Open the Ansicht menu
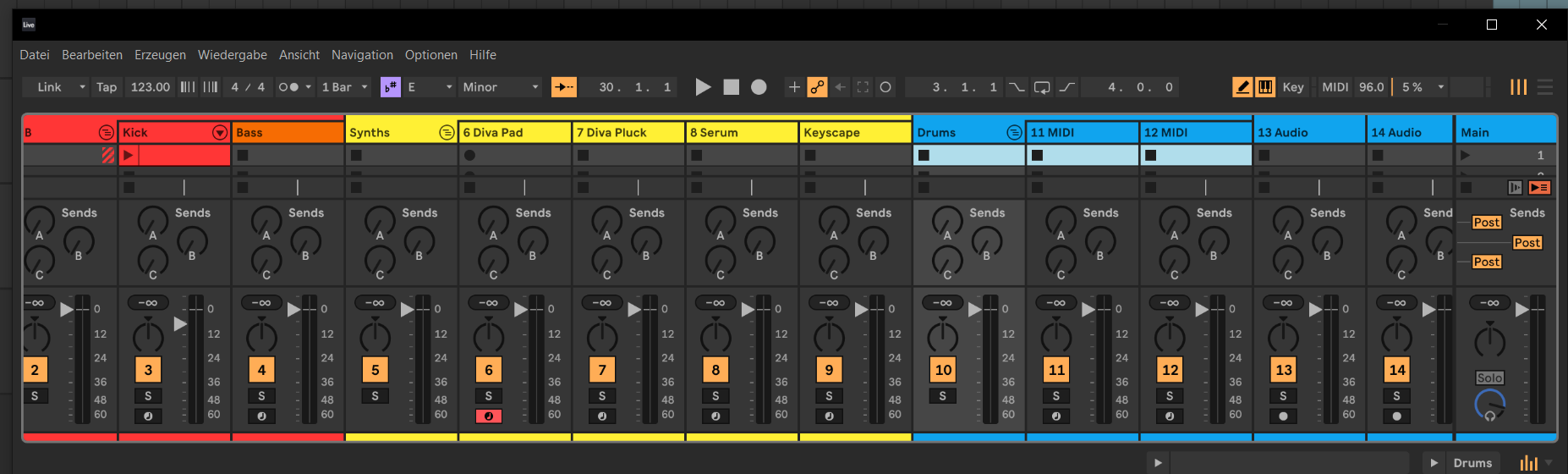Viewport: 1568px width, 474px height. pyautogui.click(x=299, y=55)
